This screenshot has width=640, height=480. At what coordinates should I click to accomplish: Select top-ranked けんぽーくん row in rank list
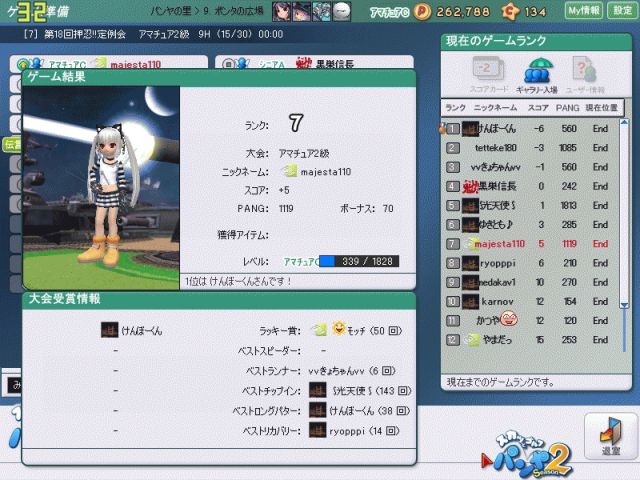(532, 129)
